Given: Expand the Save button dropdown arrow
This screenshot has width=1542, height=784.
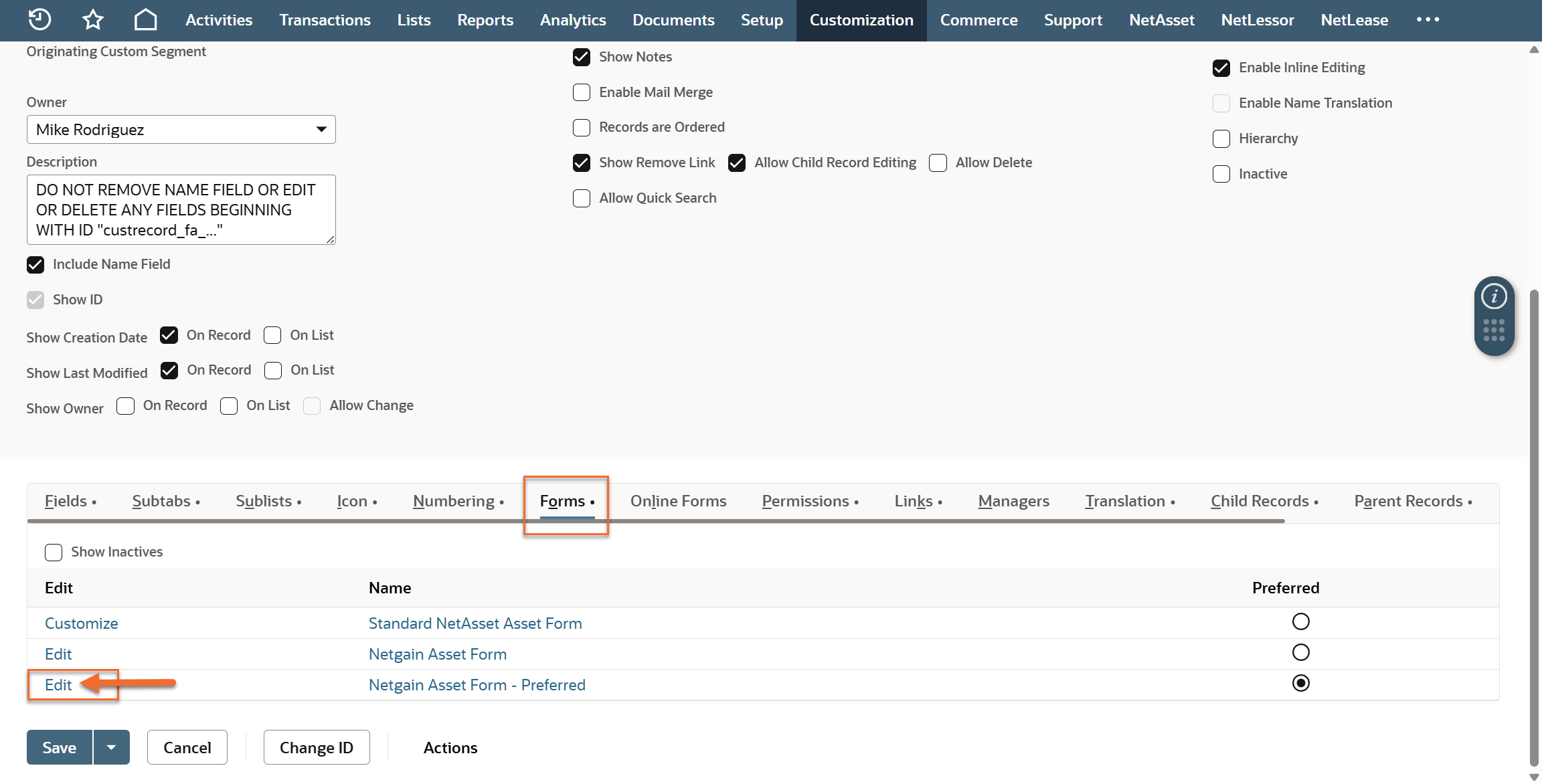Looking at the screenshot, I should tap(111, 747).
